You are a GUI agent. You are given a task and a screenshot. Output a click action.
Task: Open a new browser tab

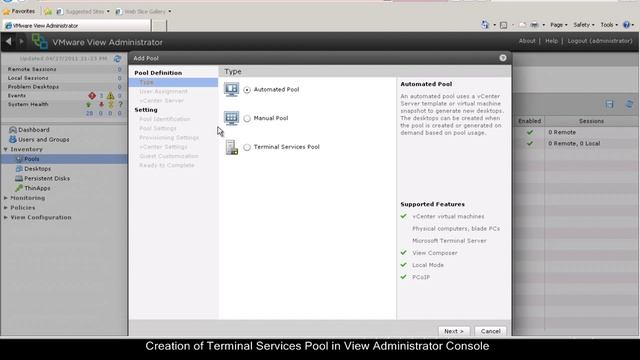[159, 25]
